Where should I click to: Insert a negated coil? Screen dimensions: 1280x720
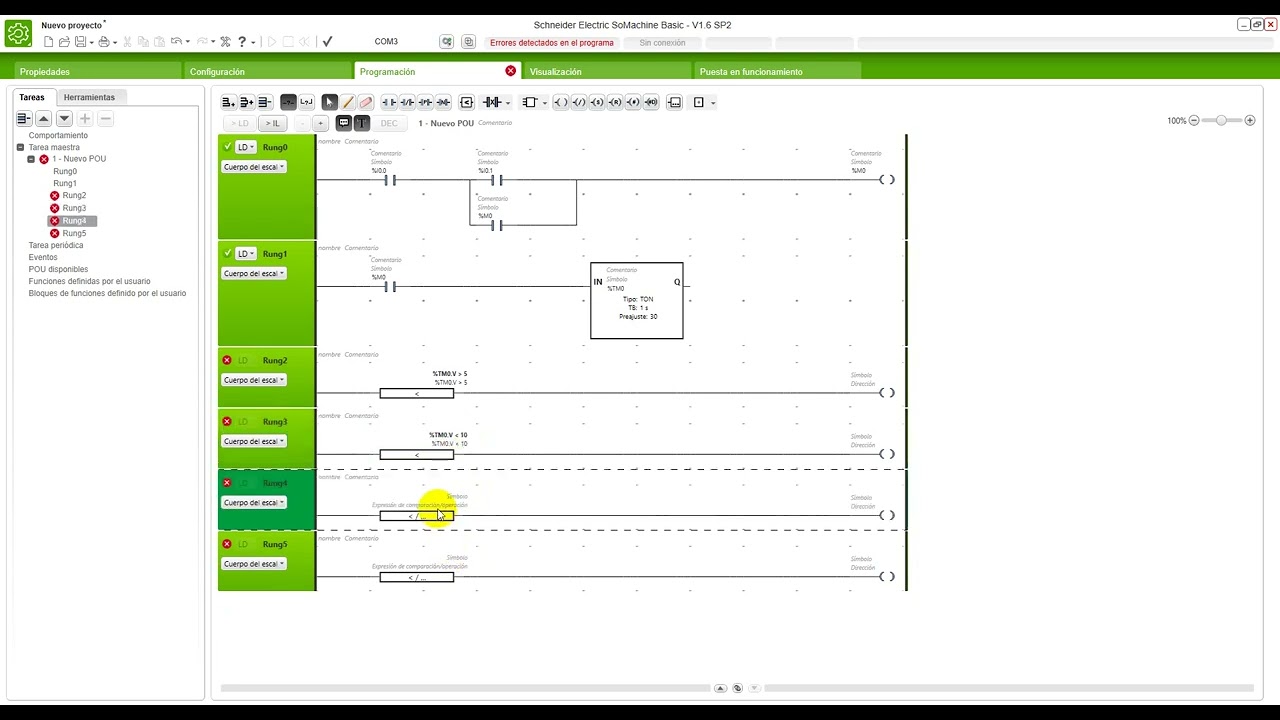pyautogui.click(x=579, y=102)
